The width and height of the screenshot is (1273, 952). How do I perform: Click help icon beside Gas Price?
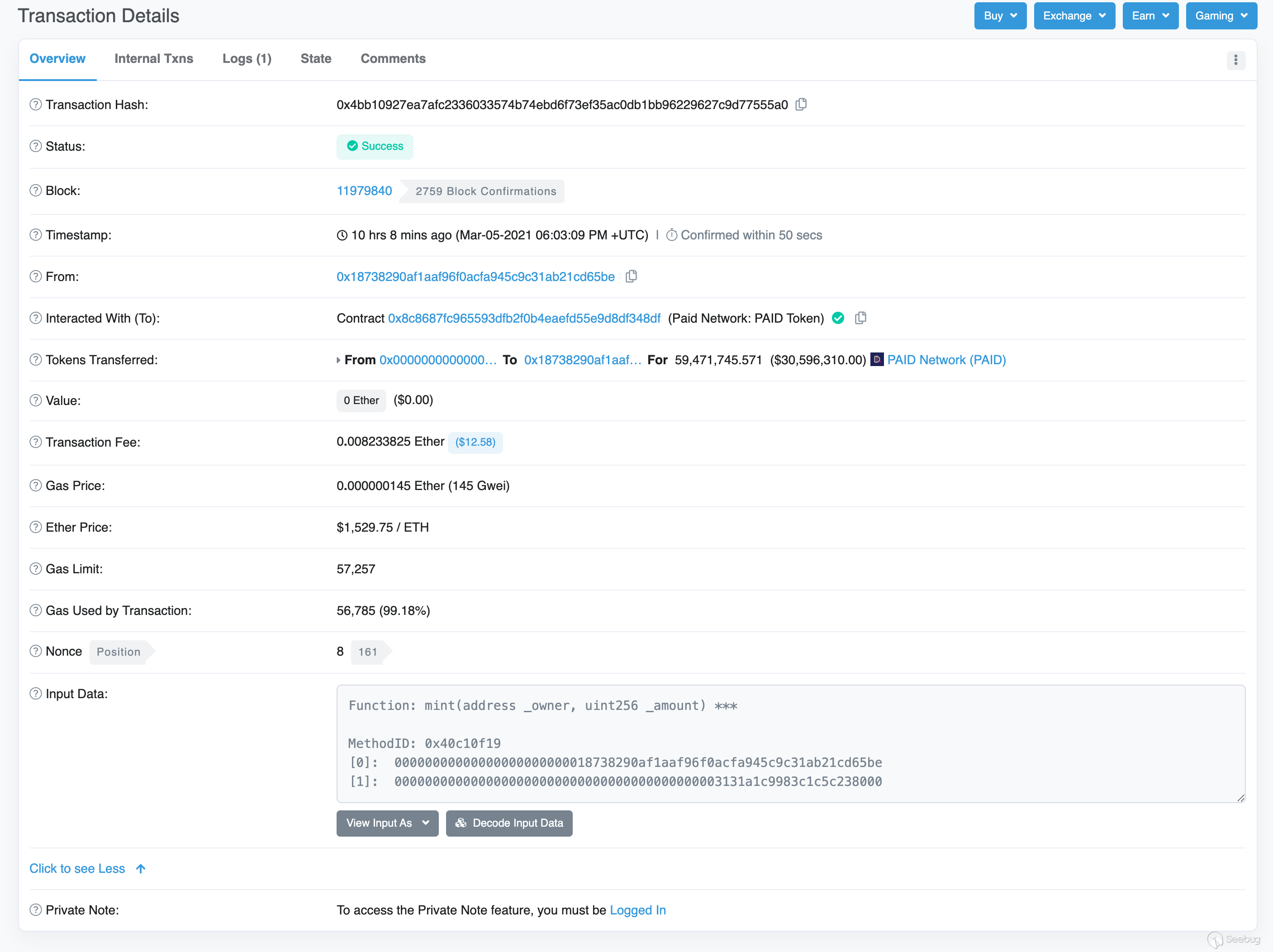pyautogui.click(x=36, y=486)
